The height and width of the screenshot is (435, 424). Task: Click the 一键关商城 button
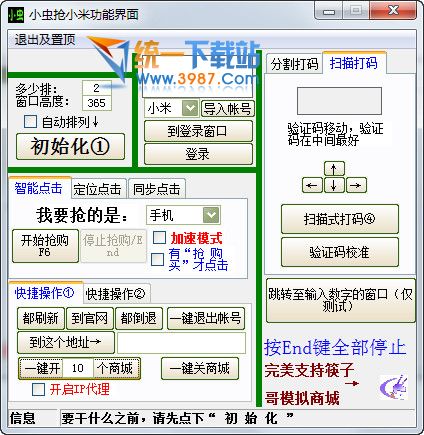(200, 368)
